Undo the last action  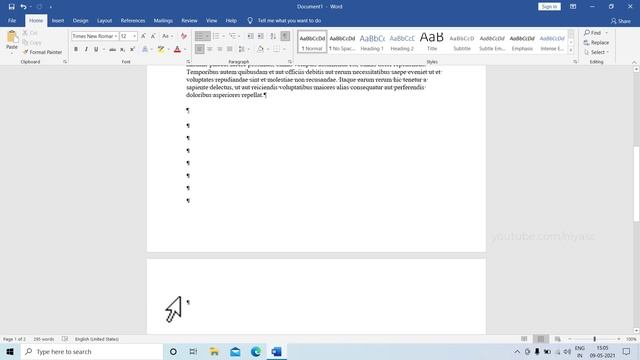point(23,7)
